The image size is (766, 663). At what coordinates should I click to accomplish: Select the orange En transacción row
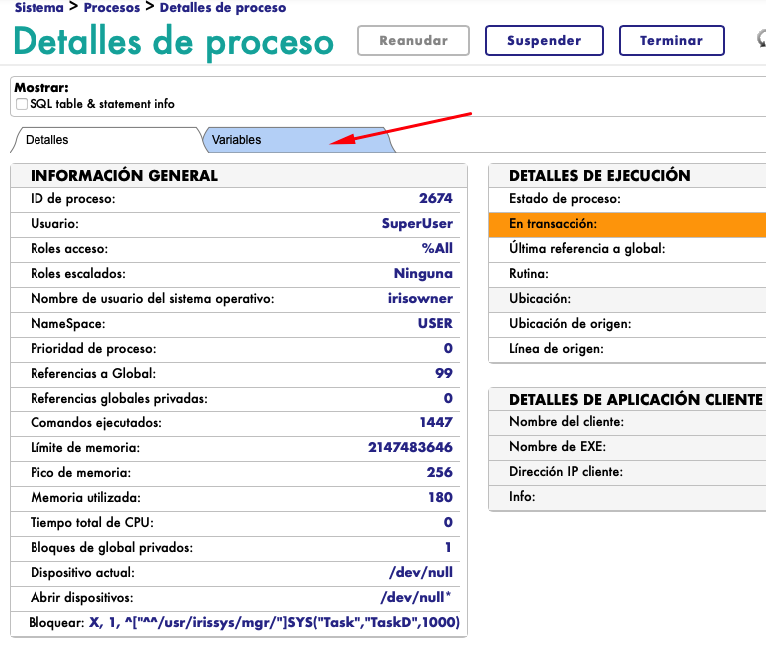(x=627, y=224)
